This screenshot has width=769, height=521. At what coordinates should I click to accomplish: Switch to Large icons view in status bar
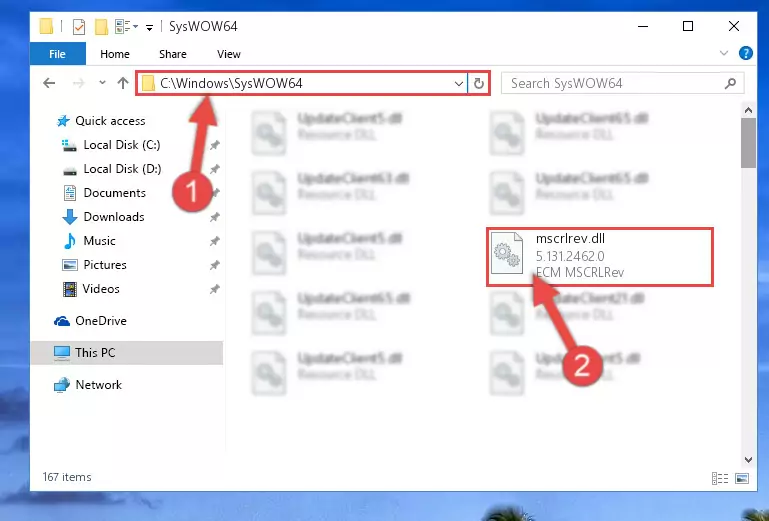tap(742, 478)
